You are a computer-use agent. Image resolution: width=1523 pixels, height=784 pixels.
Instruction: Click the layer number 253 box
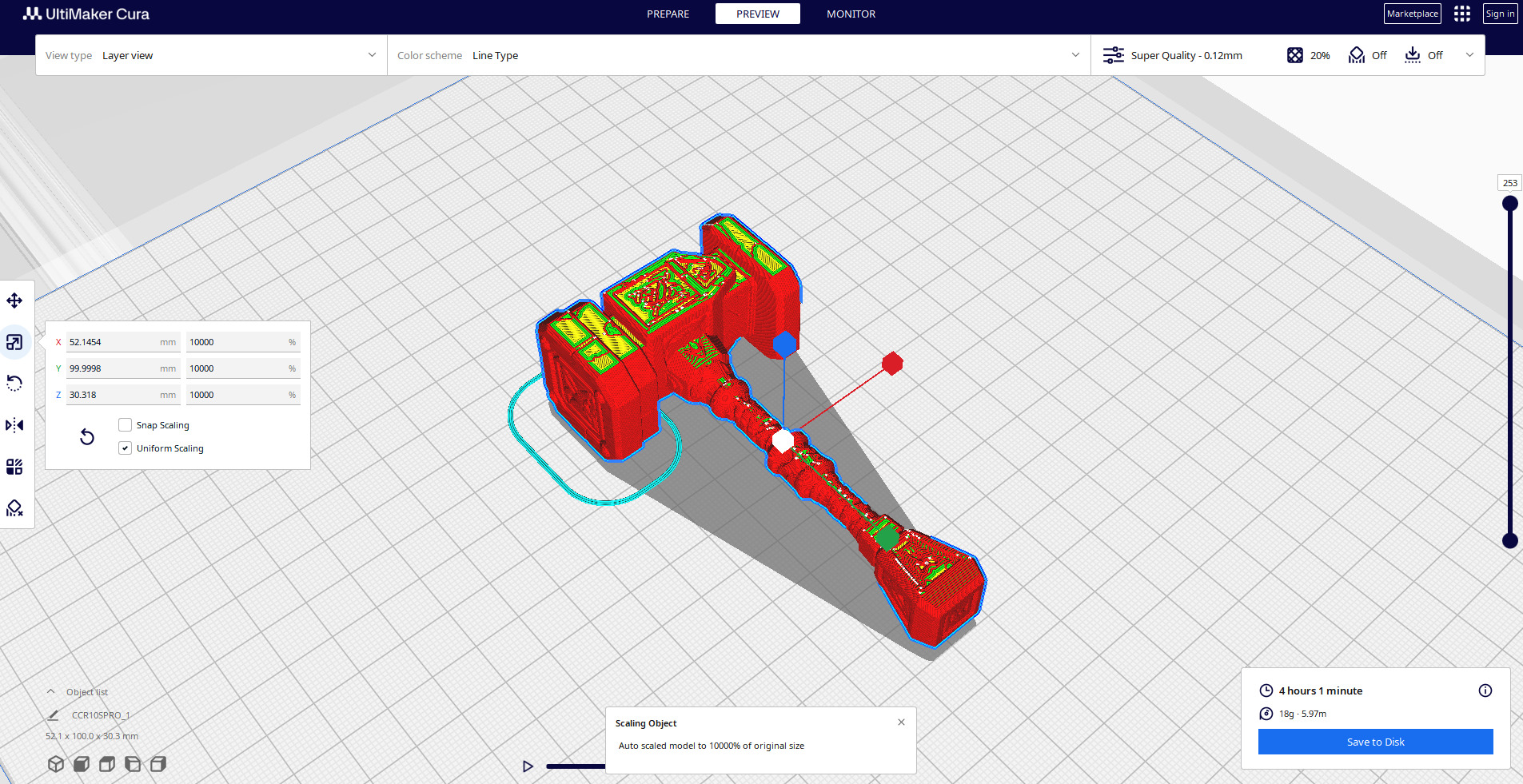click(1510, 183)
